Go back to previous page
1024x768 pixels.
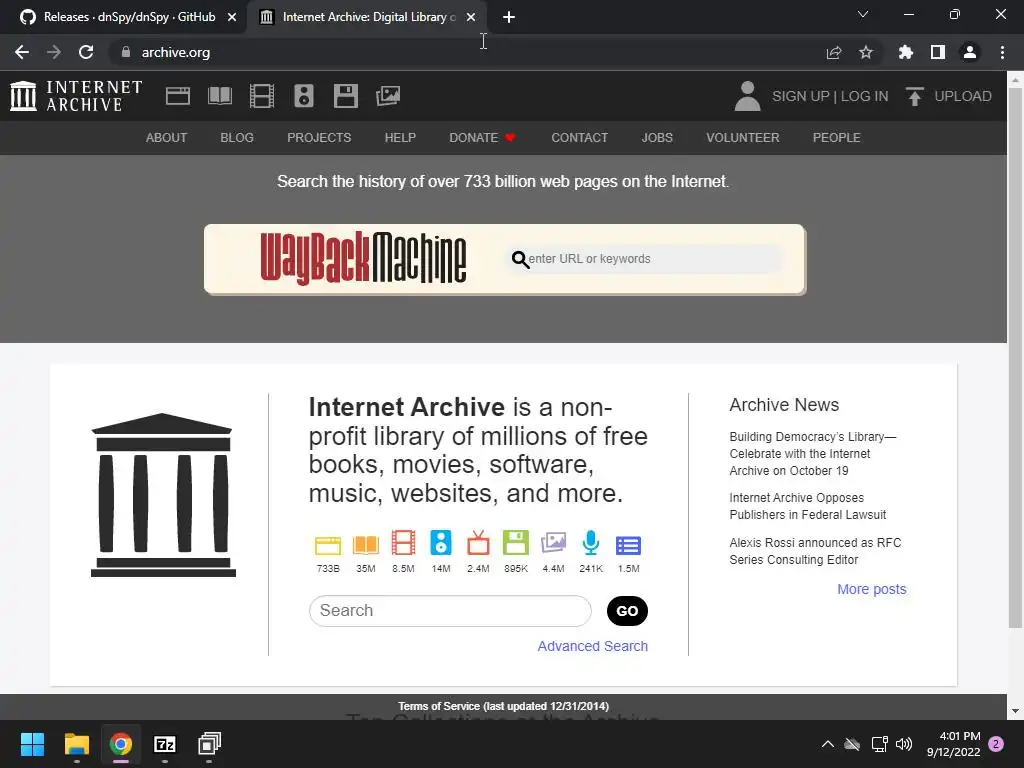(22, 52)
